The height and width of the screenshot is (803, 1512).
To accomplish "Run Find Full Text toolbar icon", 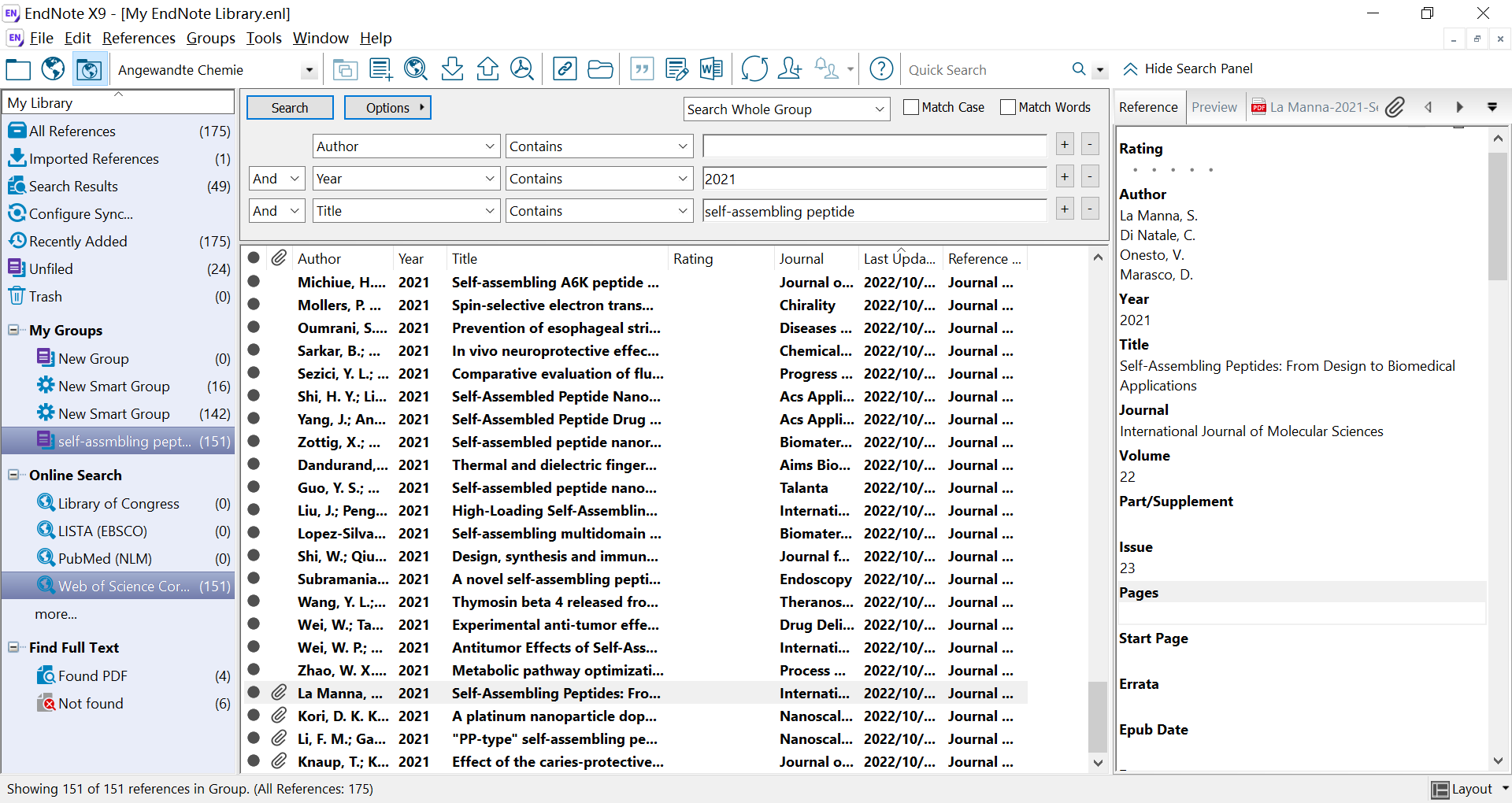I will (522, 69).
